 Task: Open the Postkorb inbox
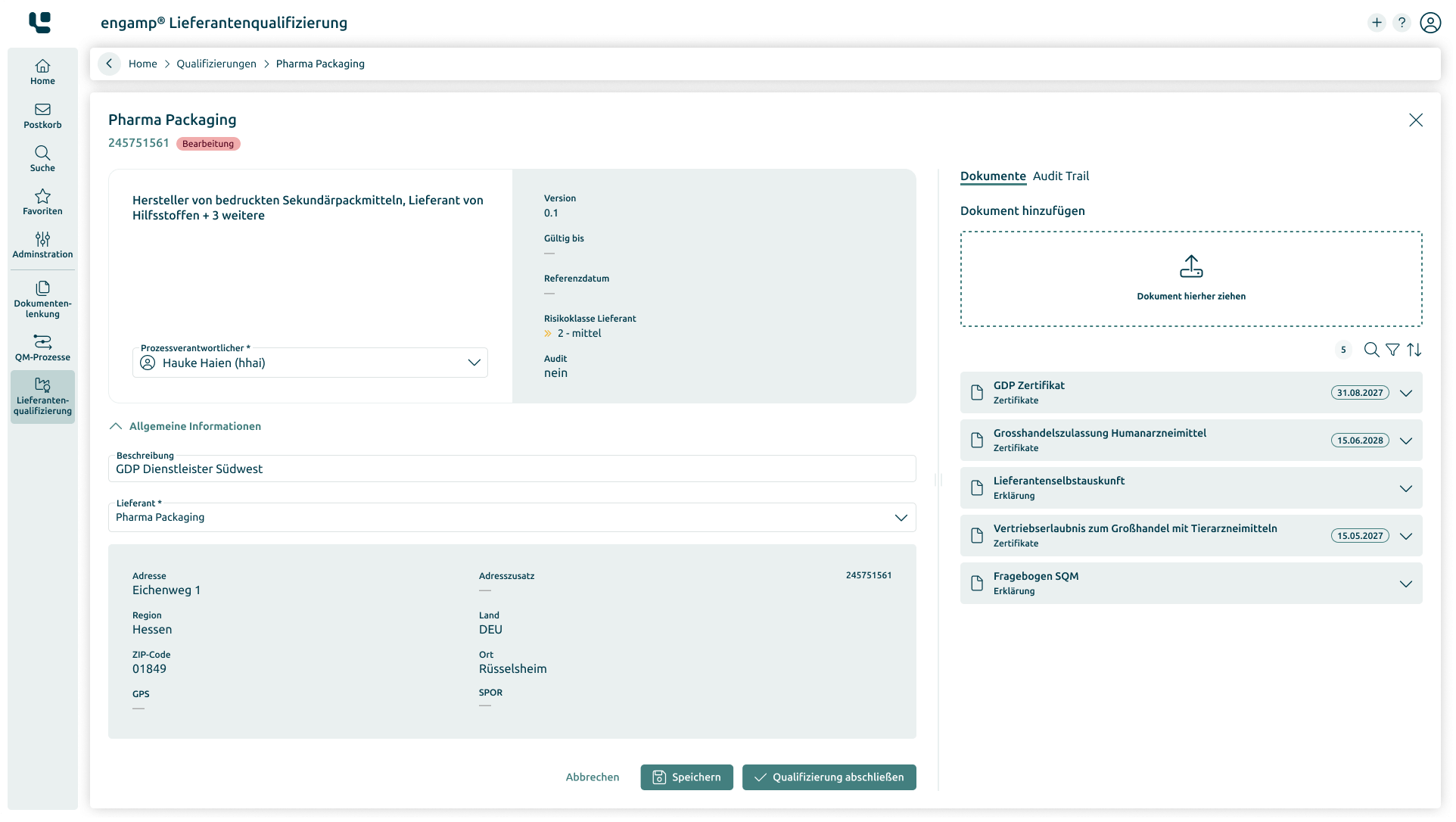click(x=42, y=116)
